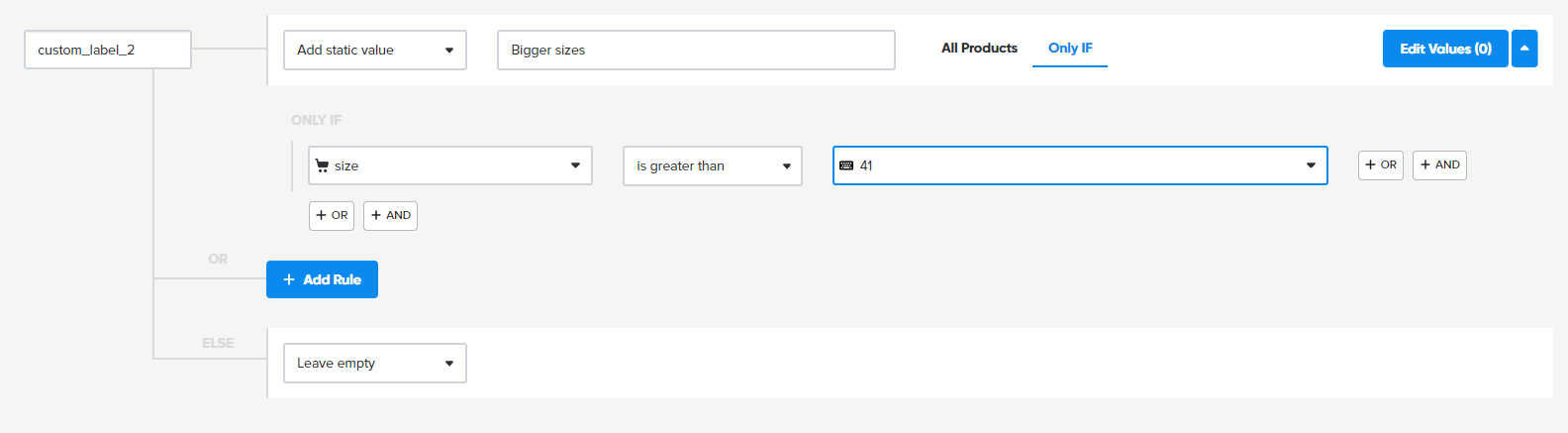The image size is (1568, 433).
Task: Click the dropdown arrow in the size selector
Action: coord(575,165)
